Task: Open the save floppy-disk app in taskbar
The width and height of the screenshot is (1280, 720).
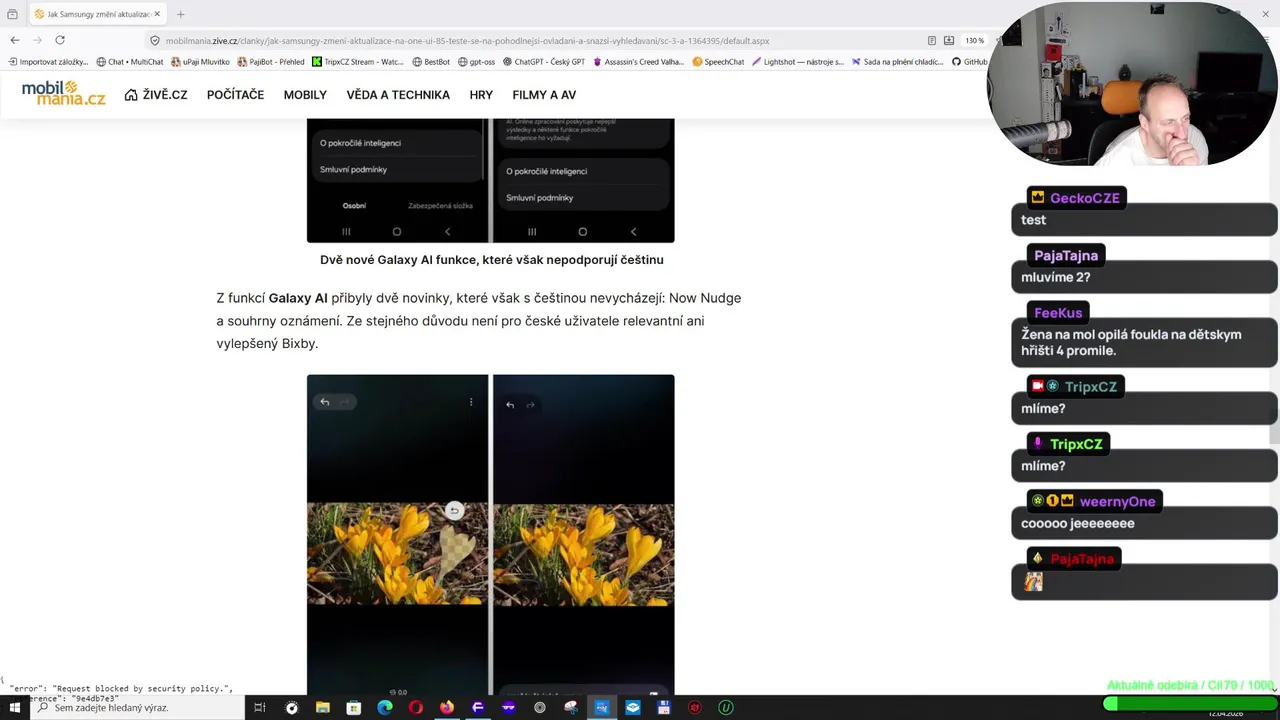Action: click(x=664, y=708)
